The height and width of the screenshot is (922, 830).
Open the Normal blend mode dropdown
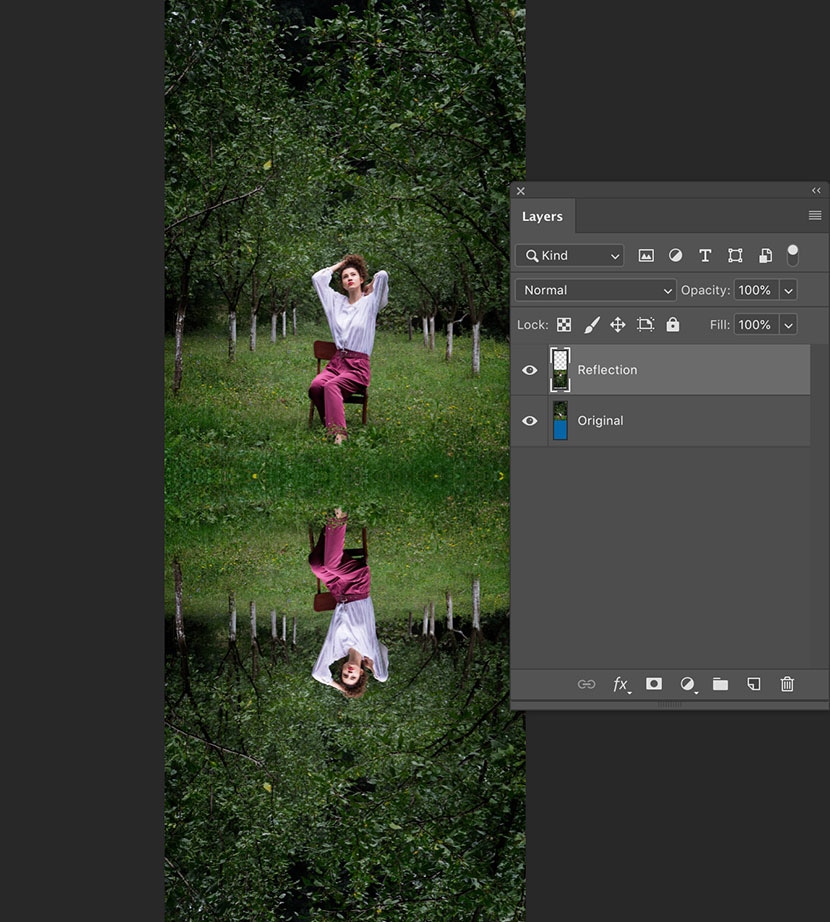[596, 290]
